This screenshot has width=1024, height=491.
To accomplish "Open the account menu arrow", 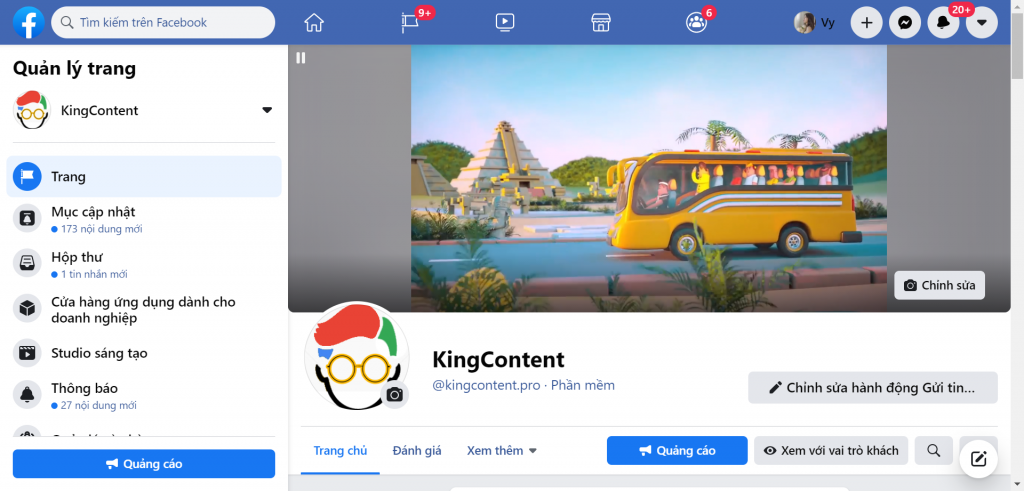I will [981, 22].
